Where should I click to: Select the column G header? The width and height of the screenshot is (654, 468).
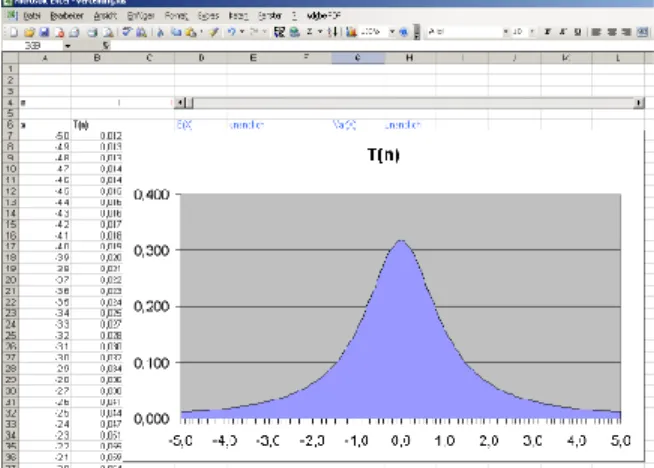point(358,58)
